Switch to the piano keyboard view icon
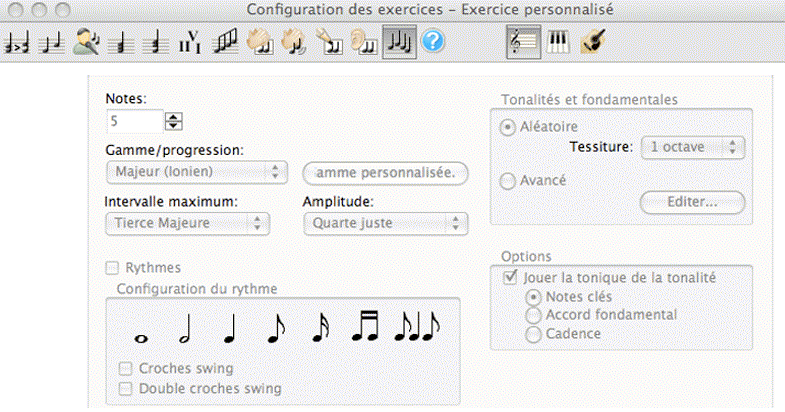 [557, 43]
